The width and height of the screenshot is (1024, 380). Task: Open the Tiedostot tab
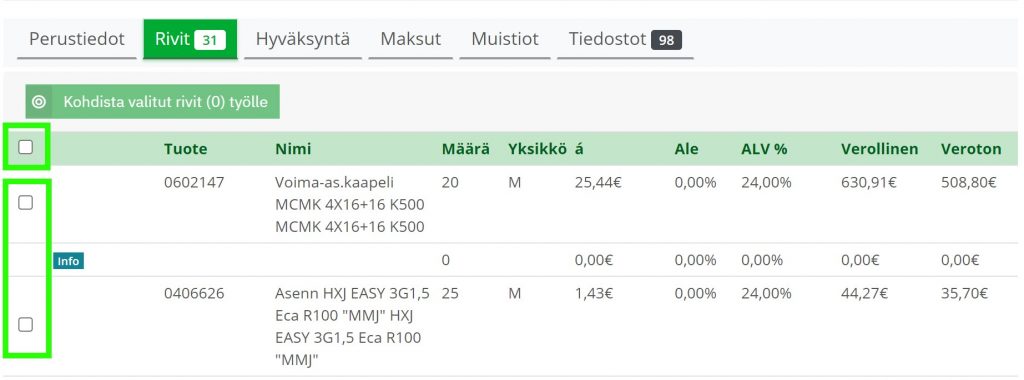(625, 39)
